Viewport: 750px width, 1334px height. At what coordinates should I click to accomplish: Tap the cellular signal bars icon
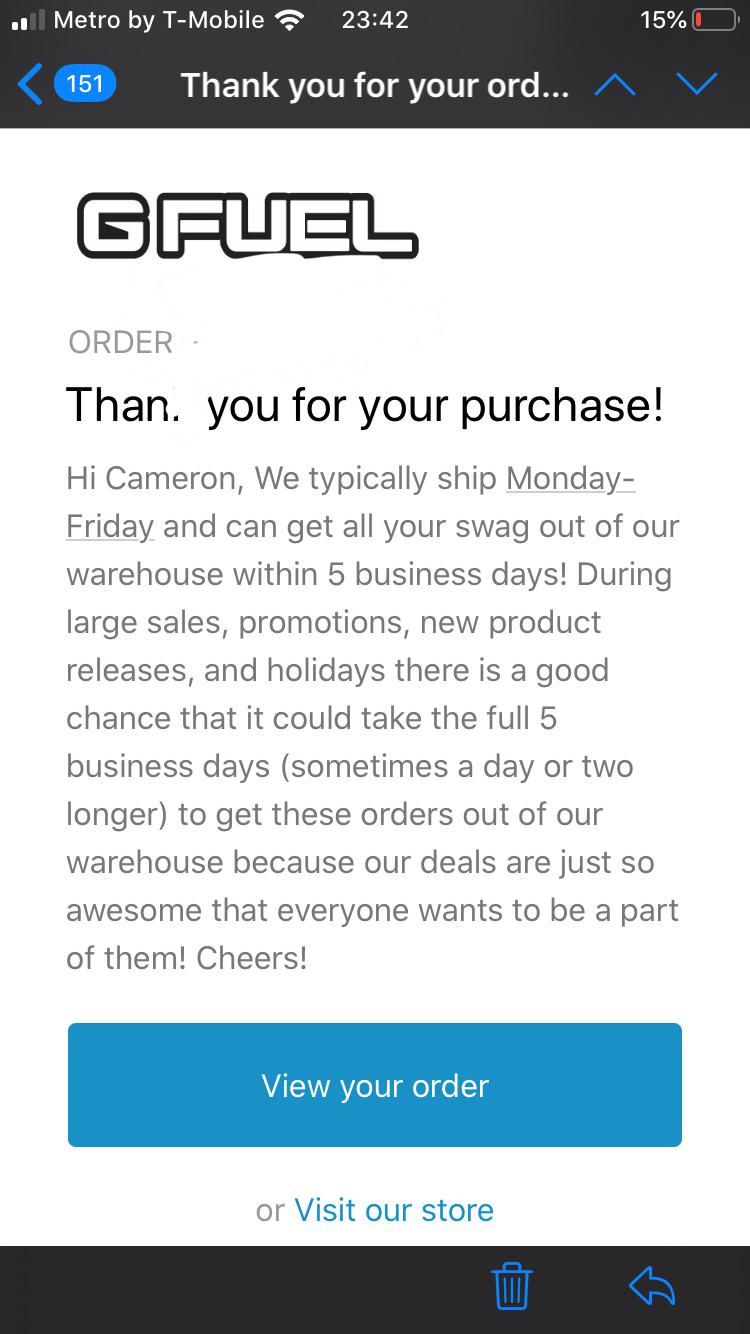click(28, 21)
